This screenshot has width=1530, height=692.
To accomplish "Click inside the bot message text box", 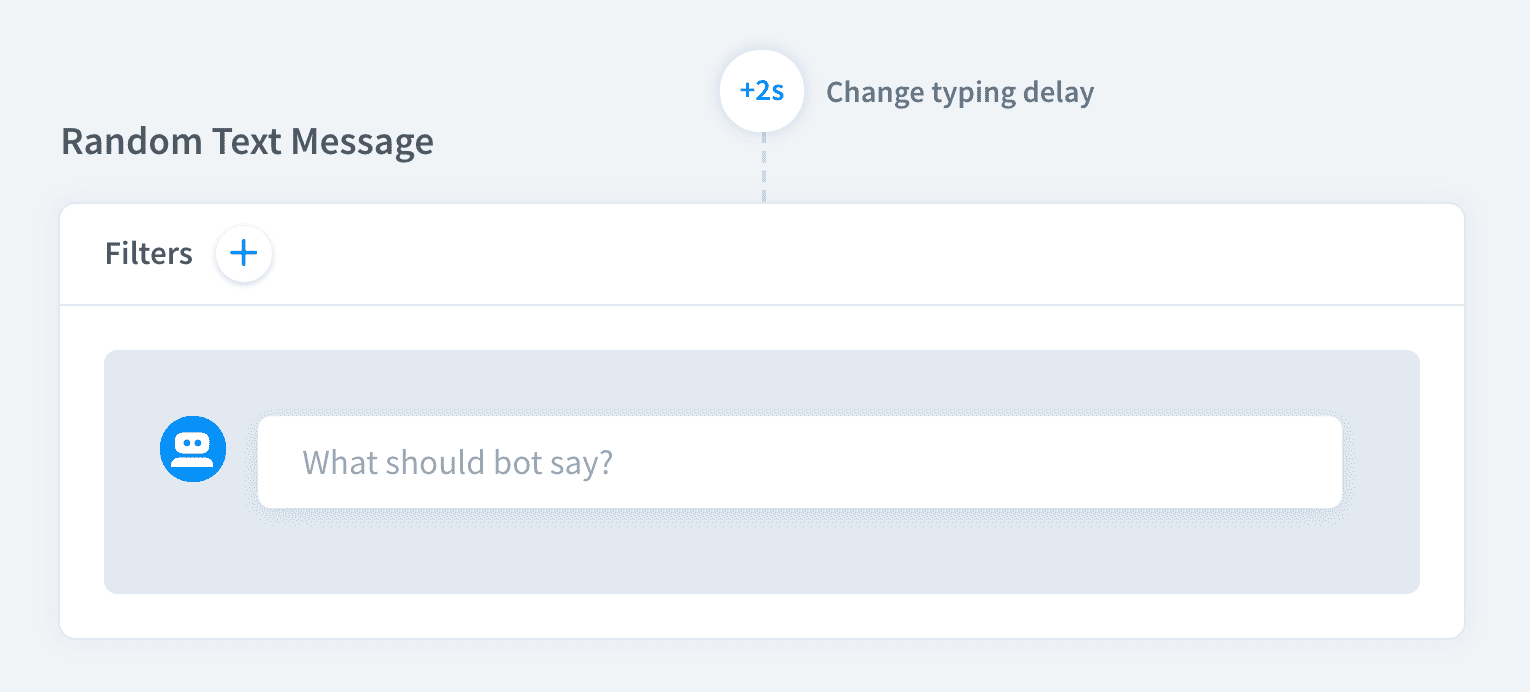I will pyautogui.click(x=799, y=462).
